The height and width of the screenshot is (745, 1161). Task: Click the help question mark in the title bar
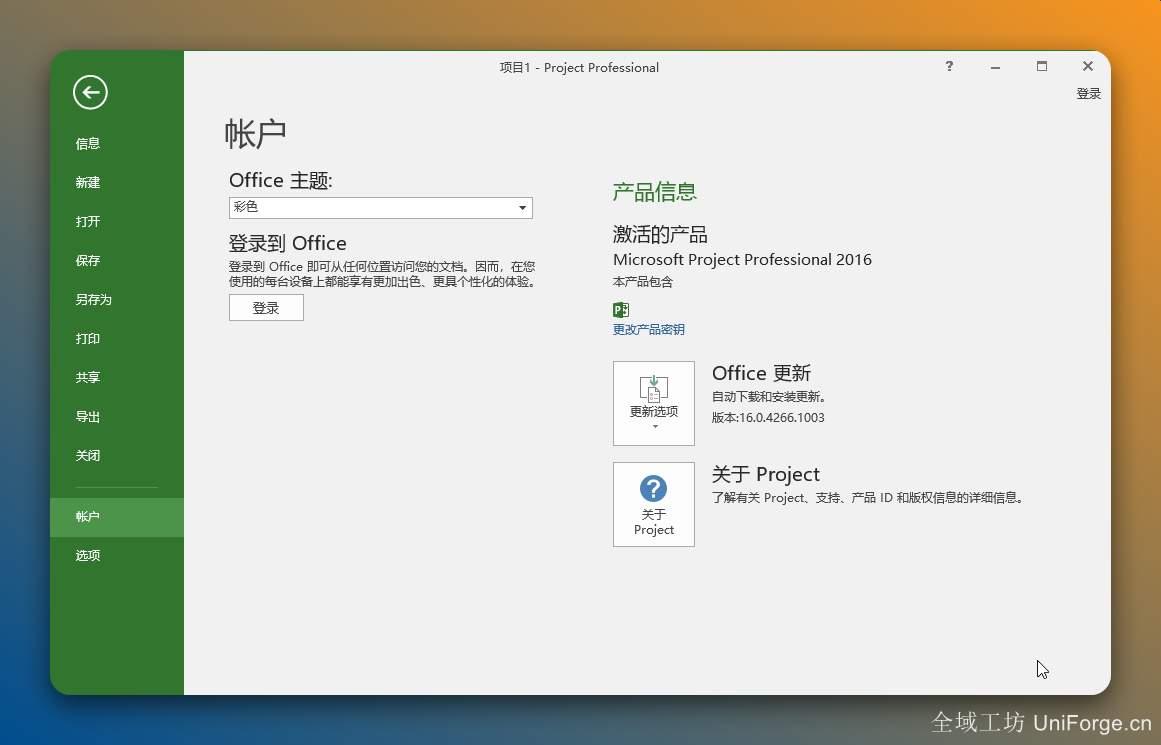coord(949,66)
